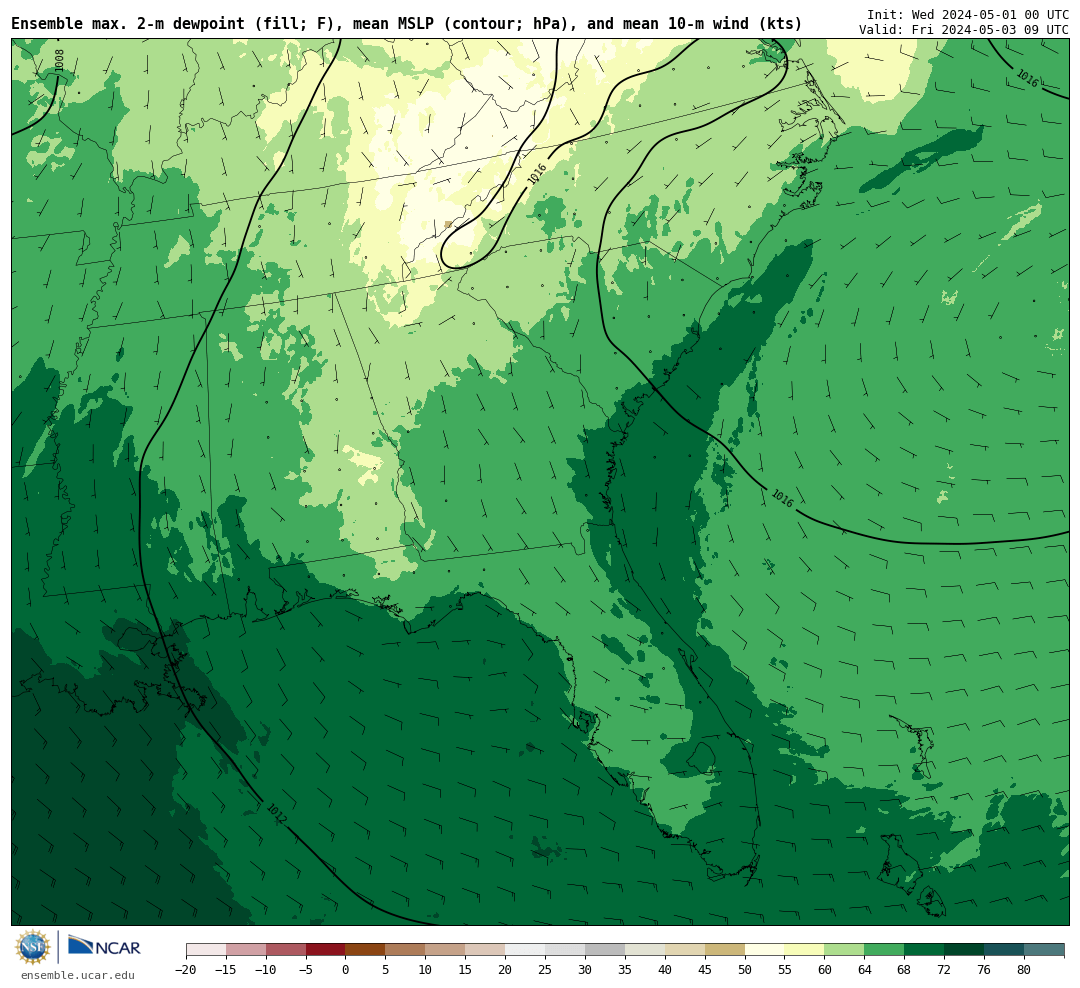Click the colorbar tick label 80

coord(1025,969)
